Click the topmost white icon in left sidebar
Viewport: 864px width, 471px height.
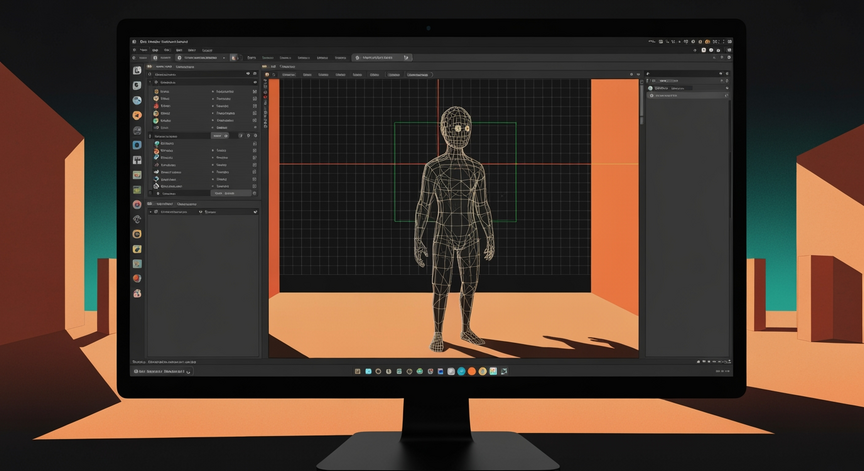137,71
